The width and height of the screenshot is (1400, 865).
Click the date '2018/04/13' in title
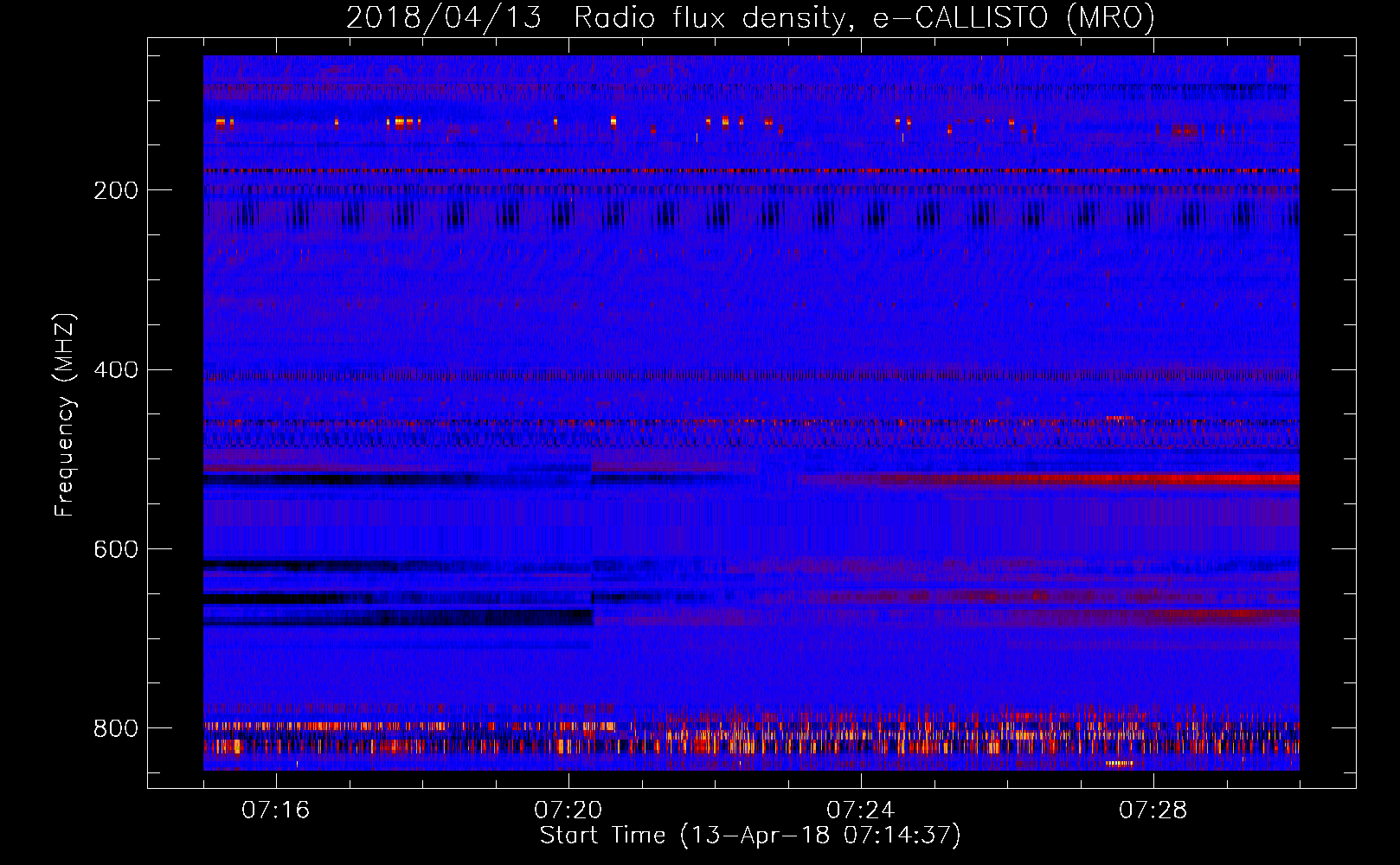click(444, 18)
